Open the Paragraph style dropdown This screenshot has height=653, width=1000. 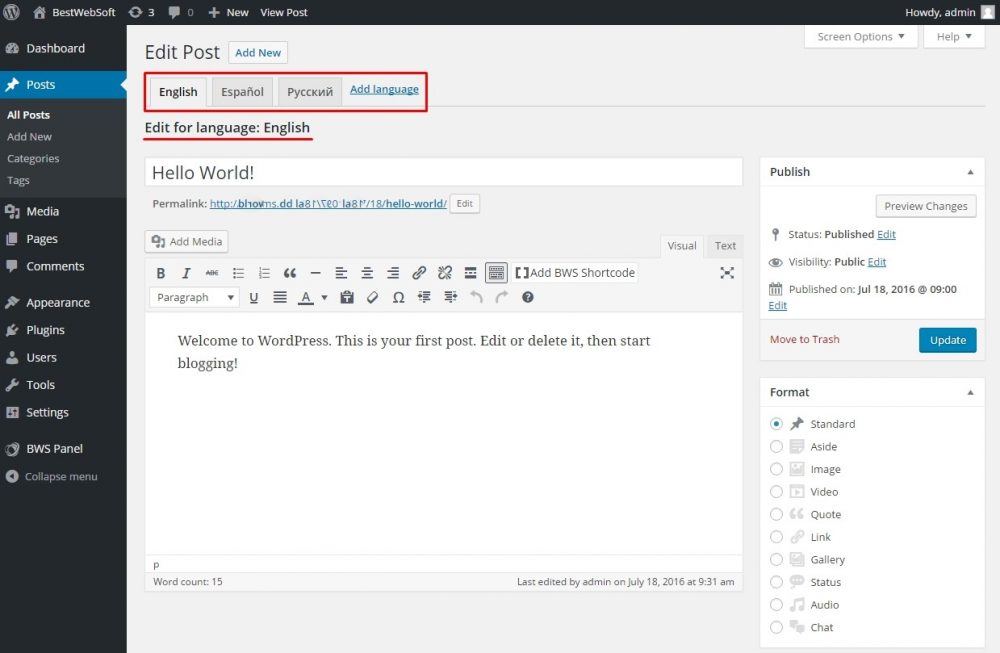[x=194, y=297]
